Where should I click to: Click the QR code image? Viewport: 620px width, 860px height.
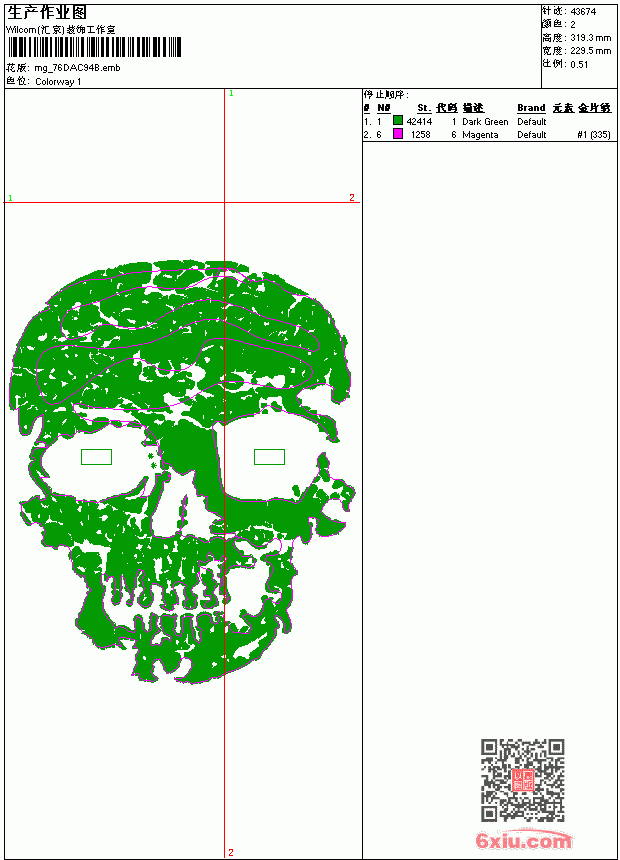click(523, 780)
